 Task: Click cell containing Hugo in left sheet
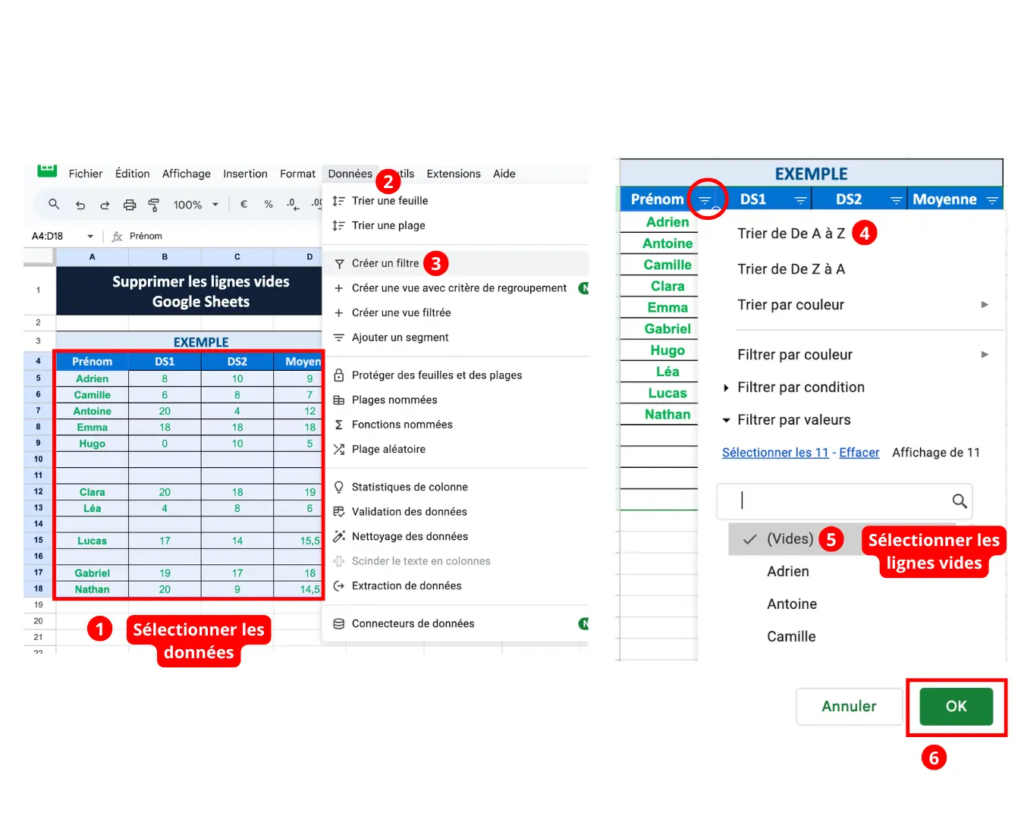(x=92, y=444)
